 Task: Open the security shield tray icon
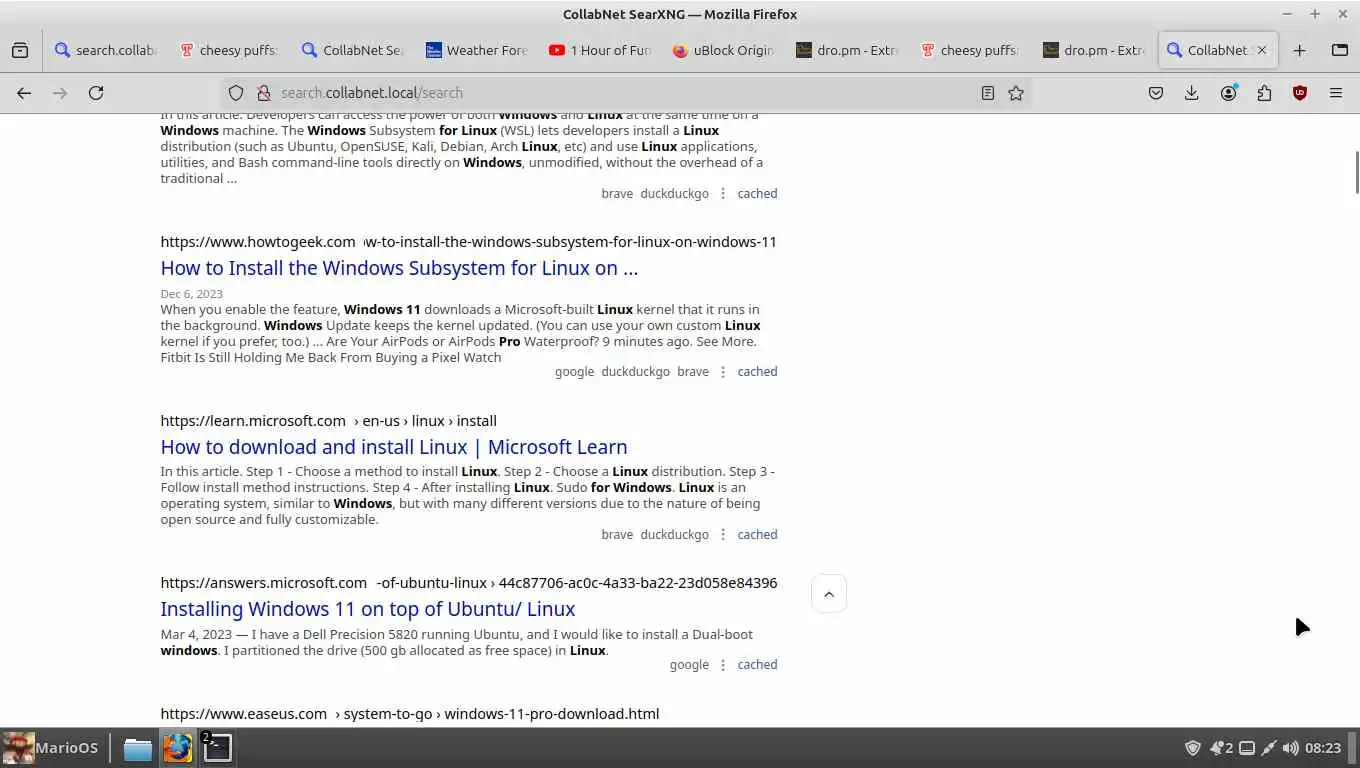(x=1192, y=748)
